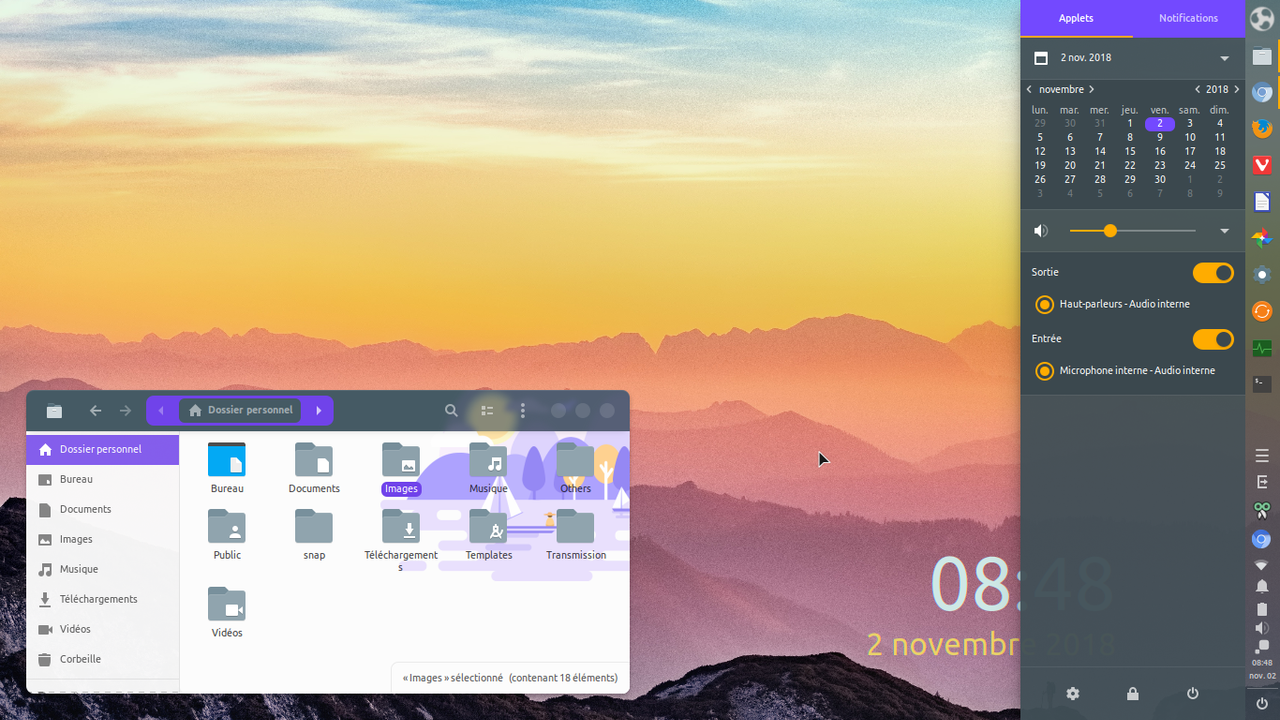Select the Transmission folder
Image resolution: width=1280 pixels, height=720 pixels.
576,537
